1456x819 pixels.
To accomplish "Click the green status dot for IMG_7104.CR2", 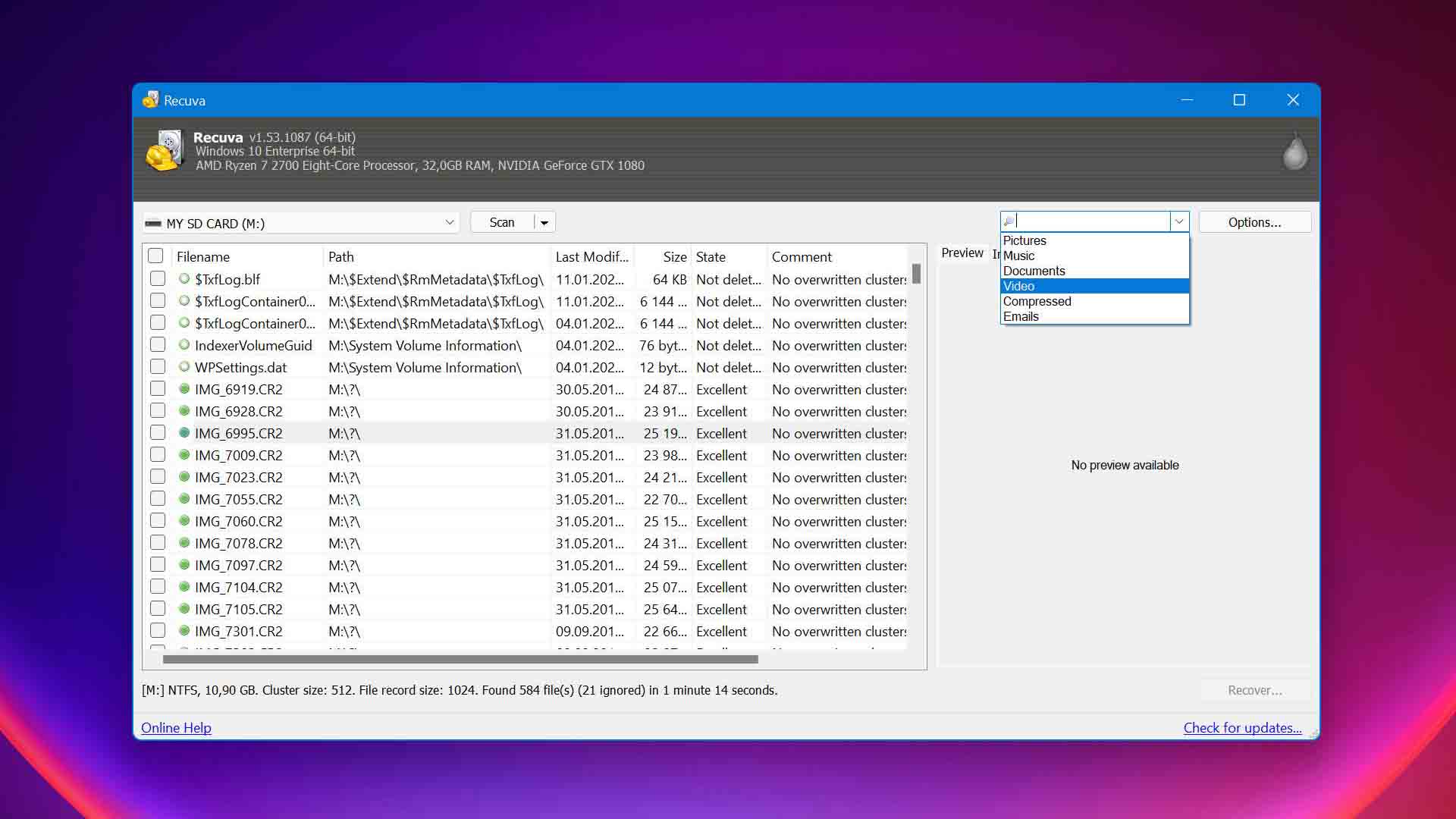I will click(x=184, y=587).
